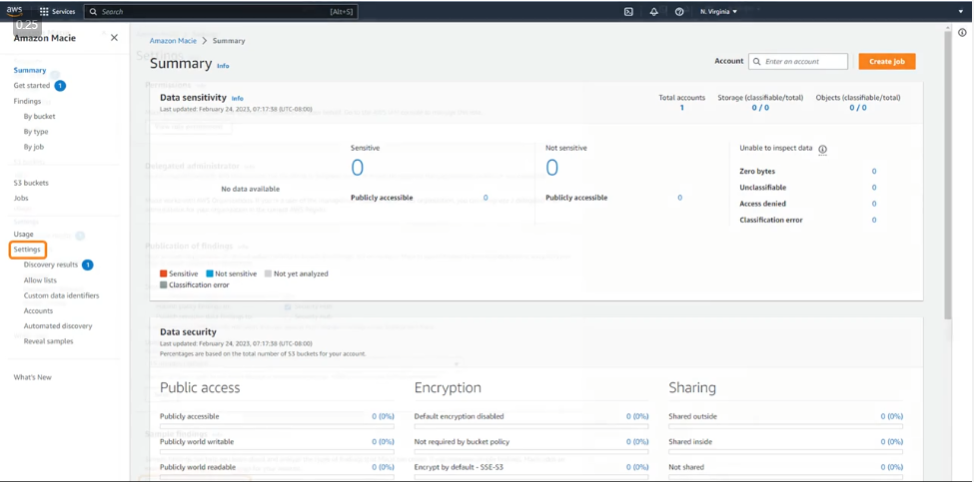Screen dimensions: 974x482
Task: Open Allow lists in the sidebar
Action: 40,280
